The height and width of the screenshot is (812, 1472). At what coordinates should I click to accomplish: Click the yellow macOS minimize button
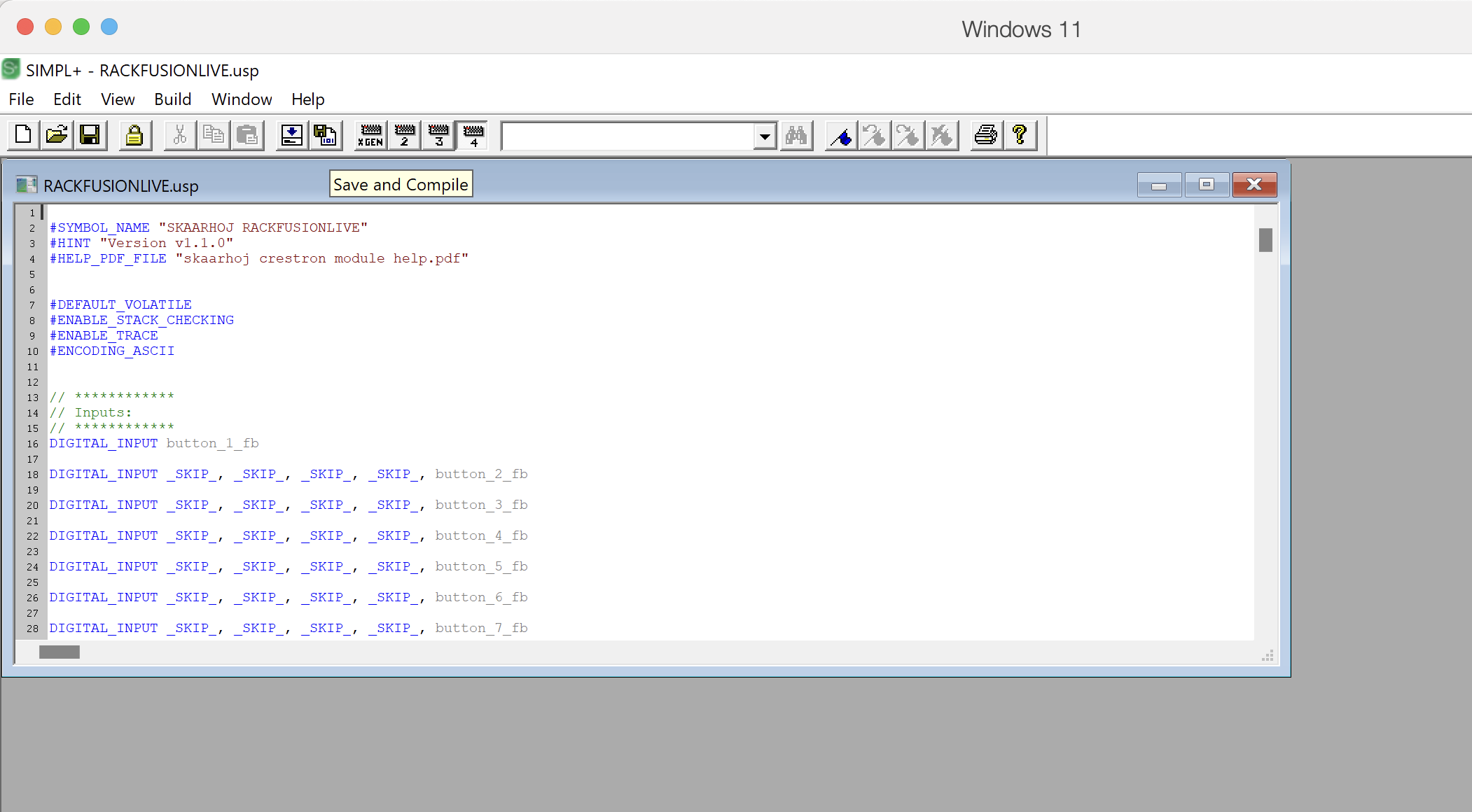[53, 27]
